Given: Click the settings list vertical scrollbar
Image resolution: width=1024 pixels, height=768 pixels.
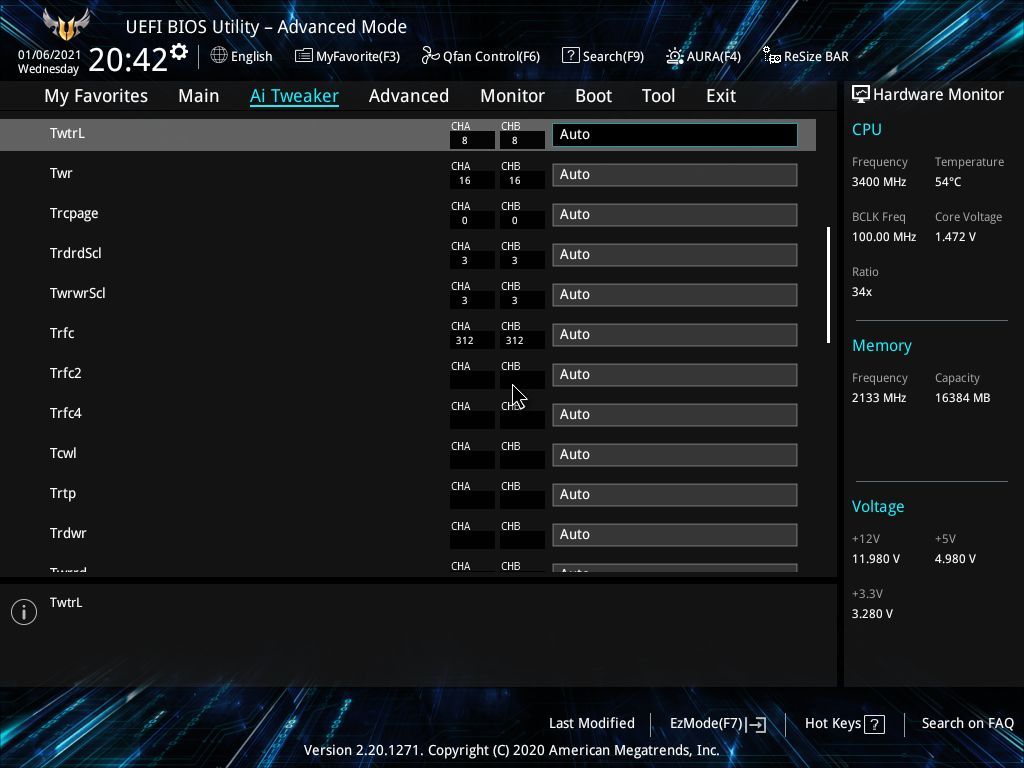Looking at the screenshot, I should click(x=829, y=285).
